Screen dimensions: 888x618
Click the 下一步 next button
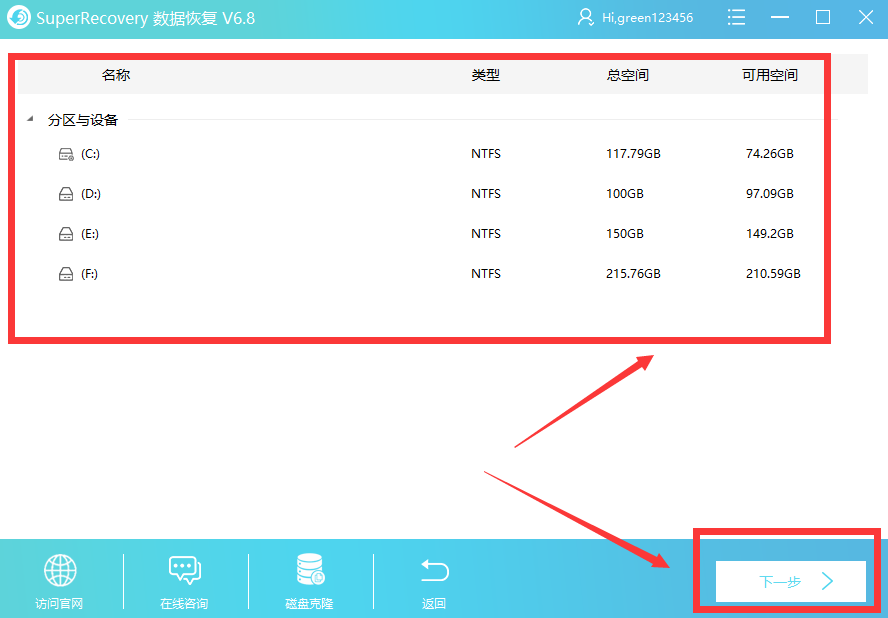pyautogui.click(x=791, y=581)
